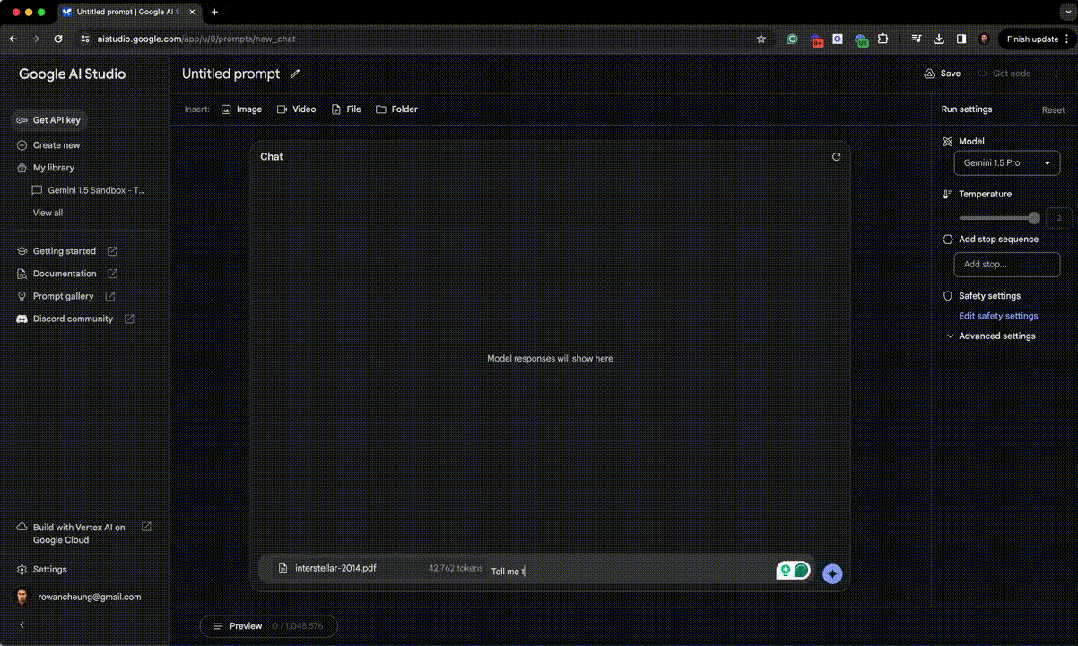1078x646 pixels.
Task: Click the Save button
Action: tap(943, 74)
